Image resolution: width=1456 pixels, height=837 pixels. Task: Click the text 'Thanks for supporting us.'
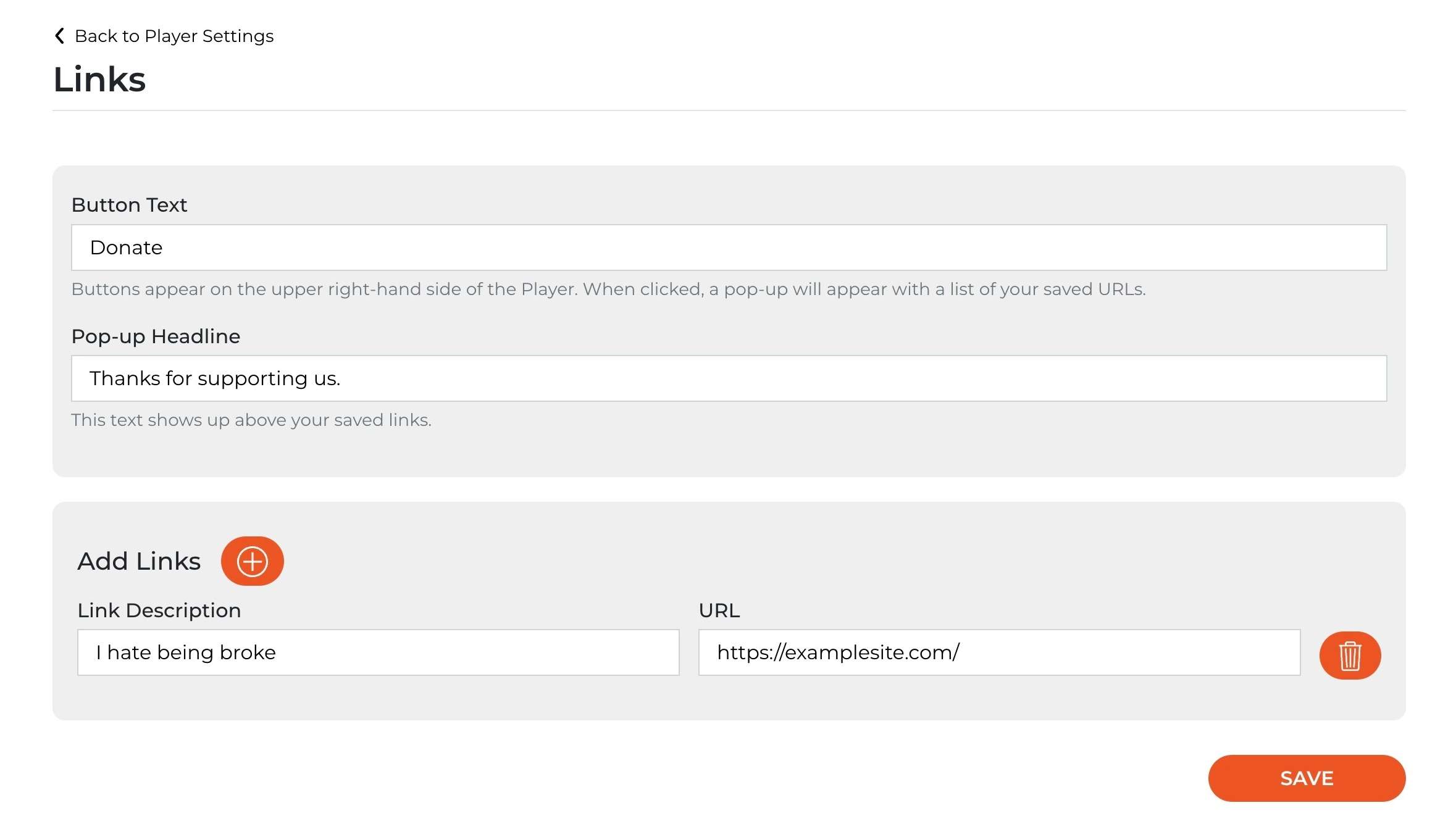(x=215, y=378)
